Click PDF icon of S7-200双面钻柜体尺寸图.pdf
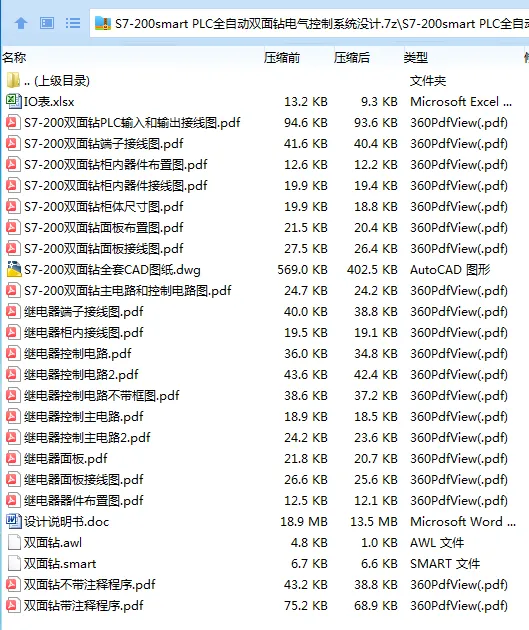This screenshot has height=630, width=529. [13, 207]
